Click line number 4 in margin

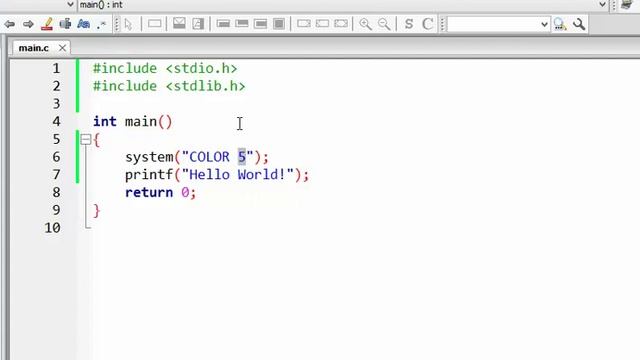point(56,121)
